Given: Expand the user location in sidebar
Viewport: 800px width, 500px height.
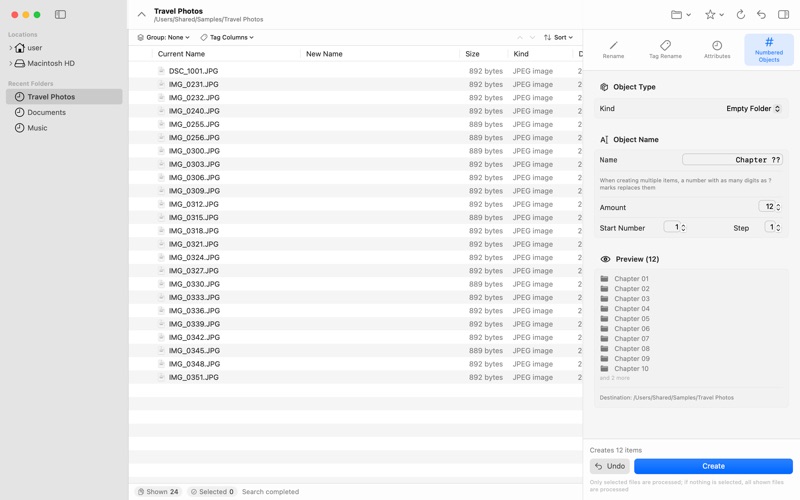Looking at the screenshot, I should 11,48.
